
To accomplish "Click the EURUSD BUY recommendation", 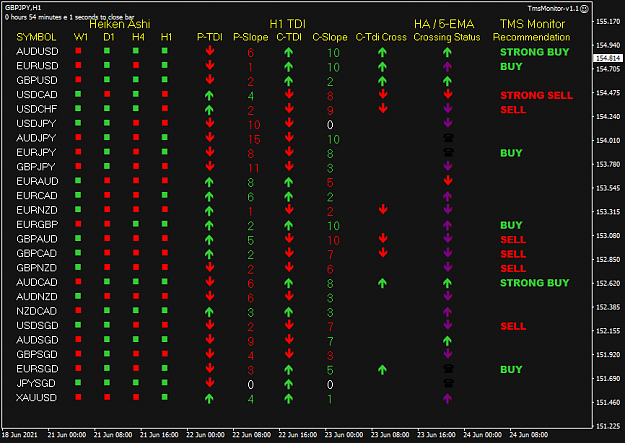I will pyautogui.click(x=511, y=66).
